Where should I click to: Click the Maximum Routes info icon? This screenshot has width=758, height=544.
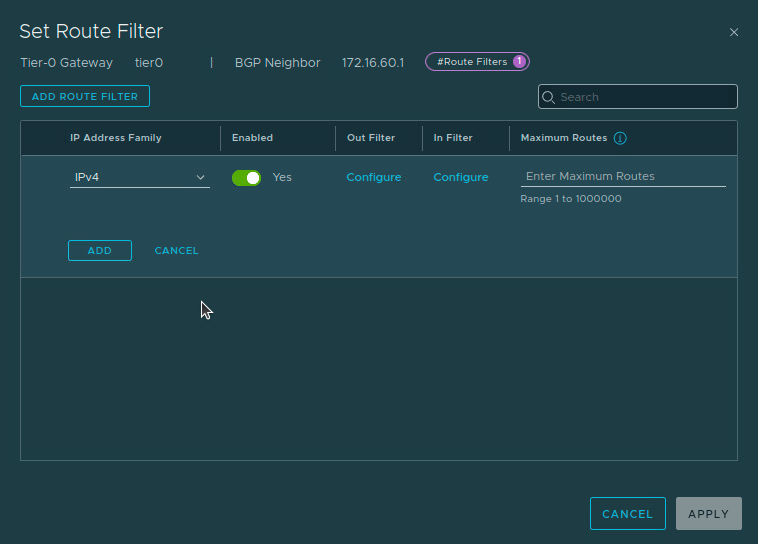620,138
